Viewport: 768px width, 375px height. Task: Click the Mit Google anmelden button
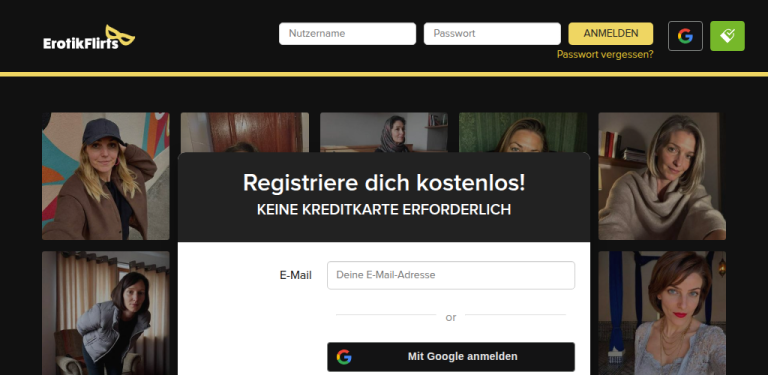point(451,357)
